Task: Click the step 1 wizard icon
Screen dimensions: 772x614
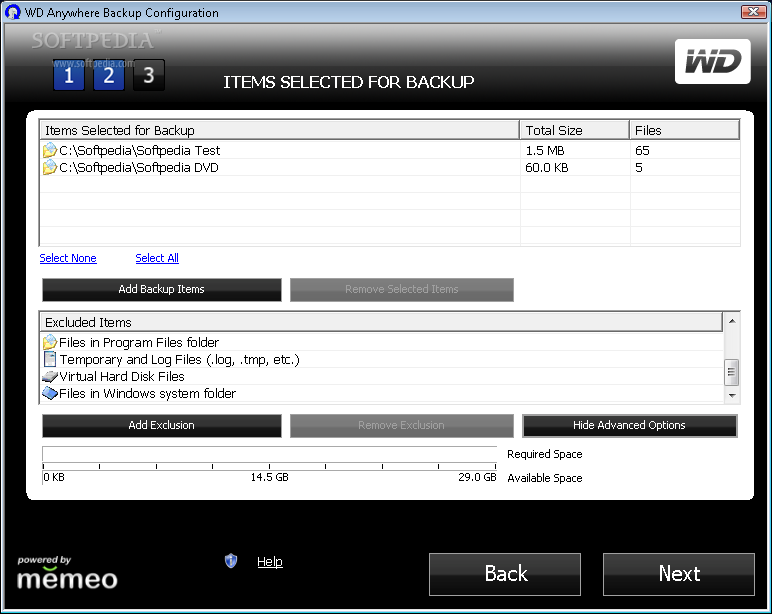Action: coord(69,75)
